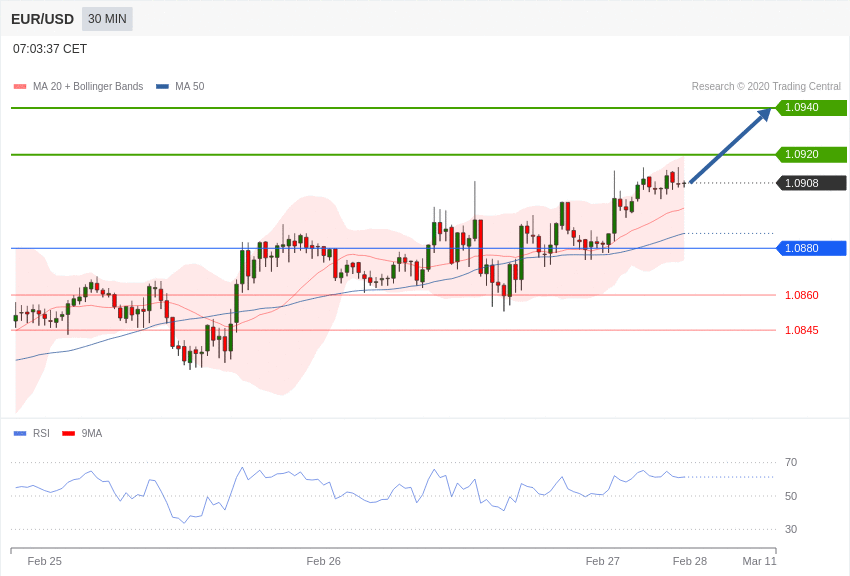Viewport: 850px width, 576px height.
Task: Click the RSI 70 level label
Action: point(791,462)
